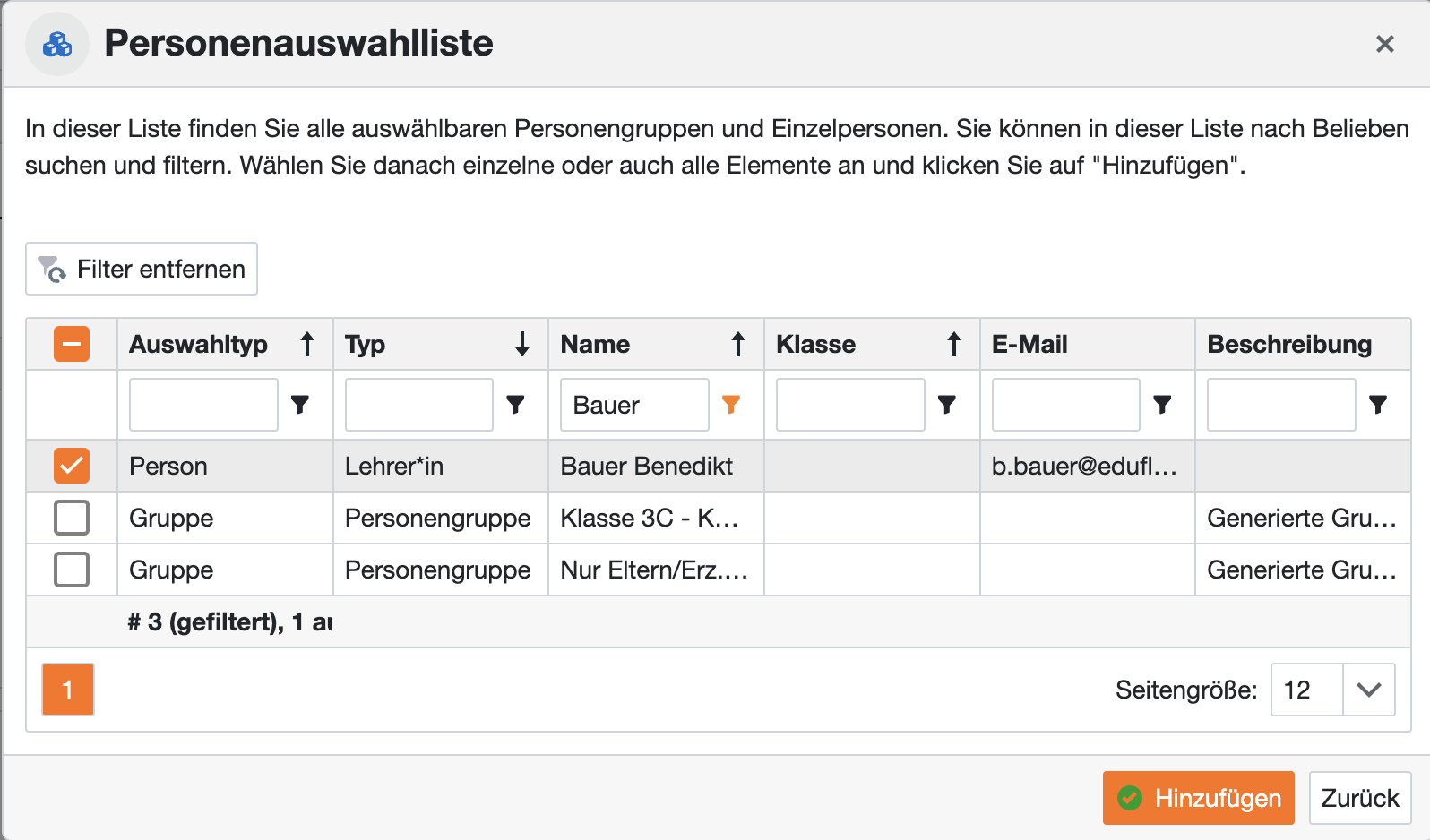Toggle the select-all header checkbox
The image size is (1430, 840).
[x=72, y=344]
